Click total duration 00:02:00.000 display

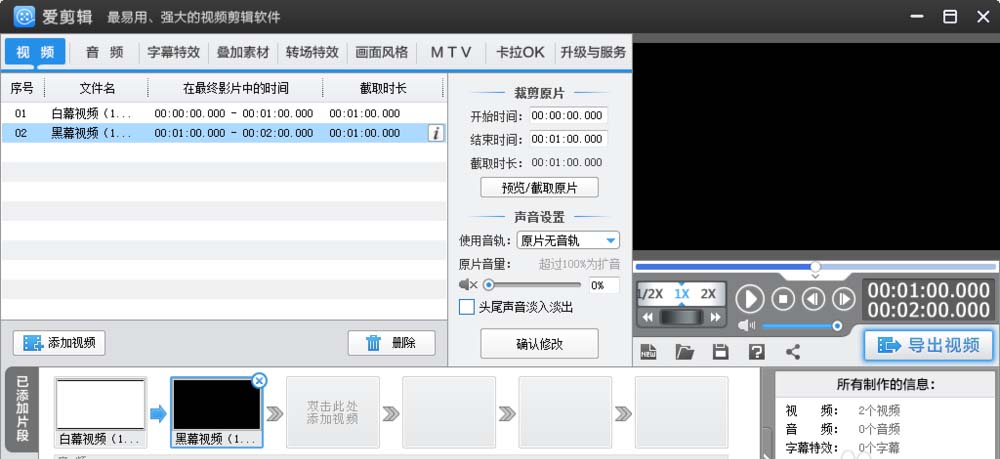click(929, 310)
